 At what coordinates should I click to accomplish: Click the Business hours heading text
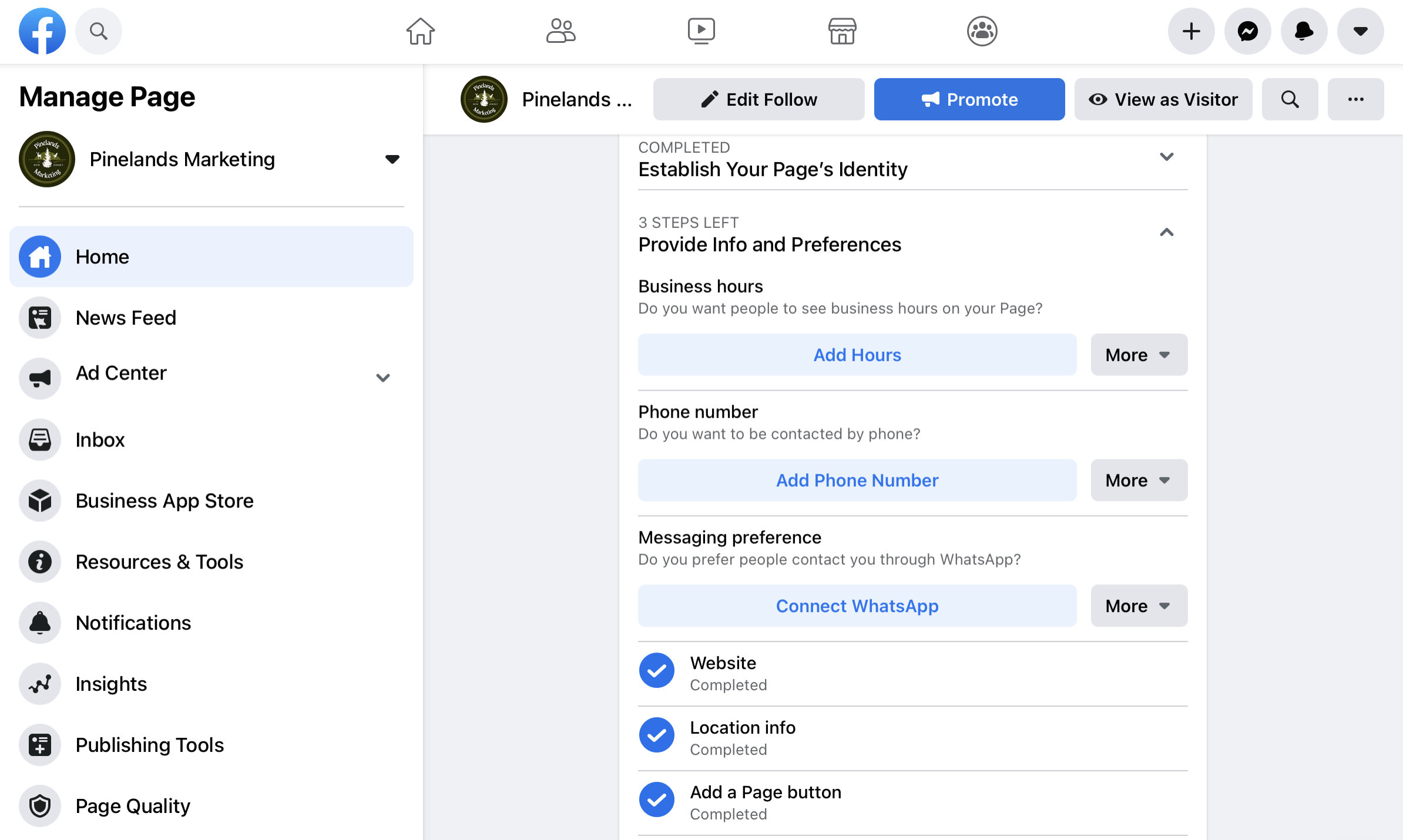pos(700,286)
